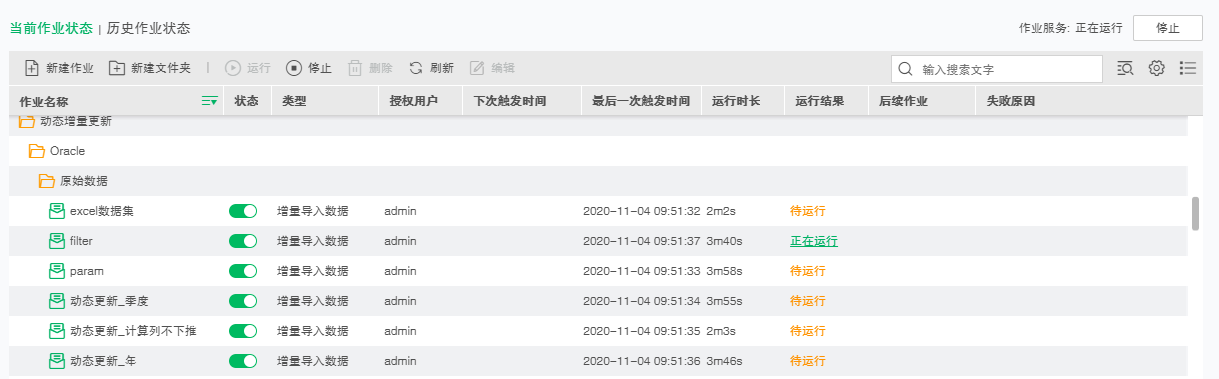Open the sort menu beside 作业名称
This screenshot has width=1219, height=379.
click(x=210, y=101)
